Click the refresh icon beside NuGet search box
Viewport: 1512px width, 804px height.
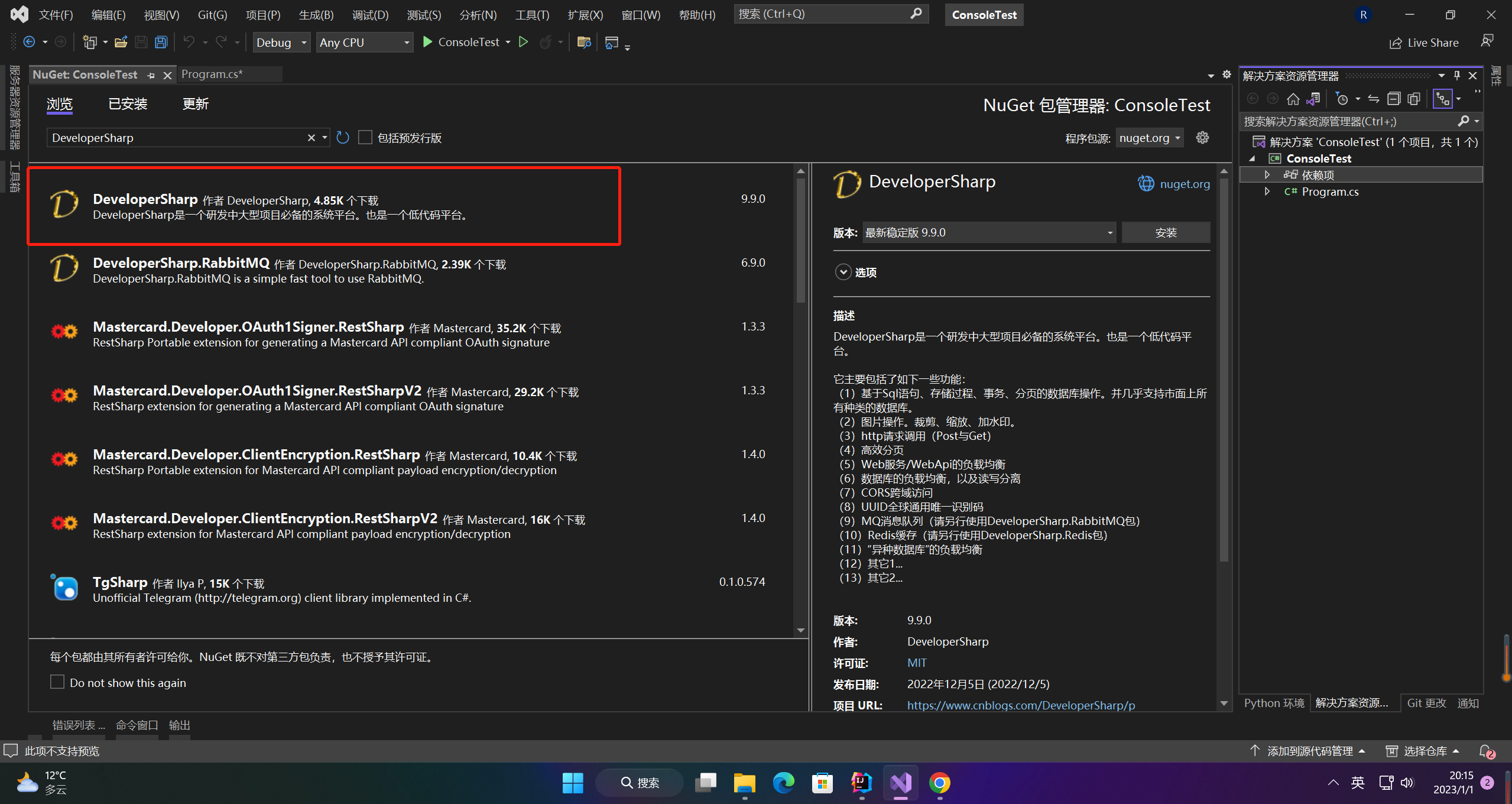click(x=343, y=138)
